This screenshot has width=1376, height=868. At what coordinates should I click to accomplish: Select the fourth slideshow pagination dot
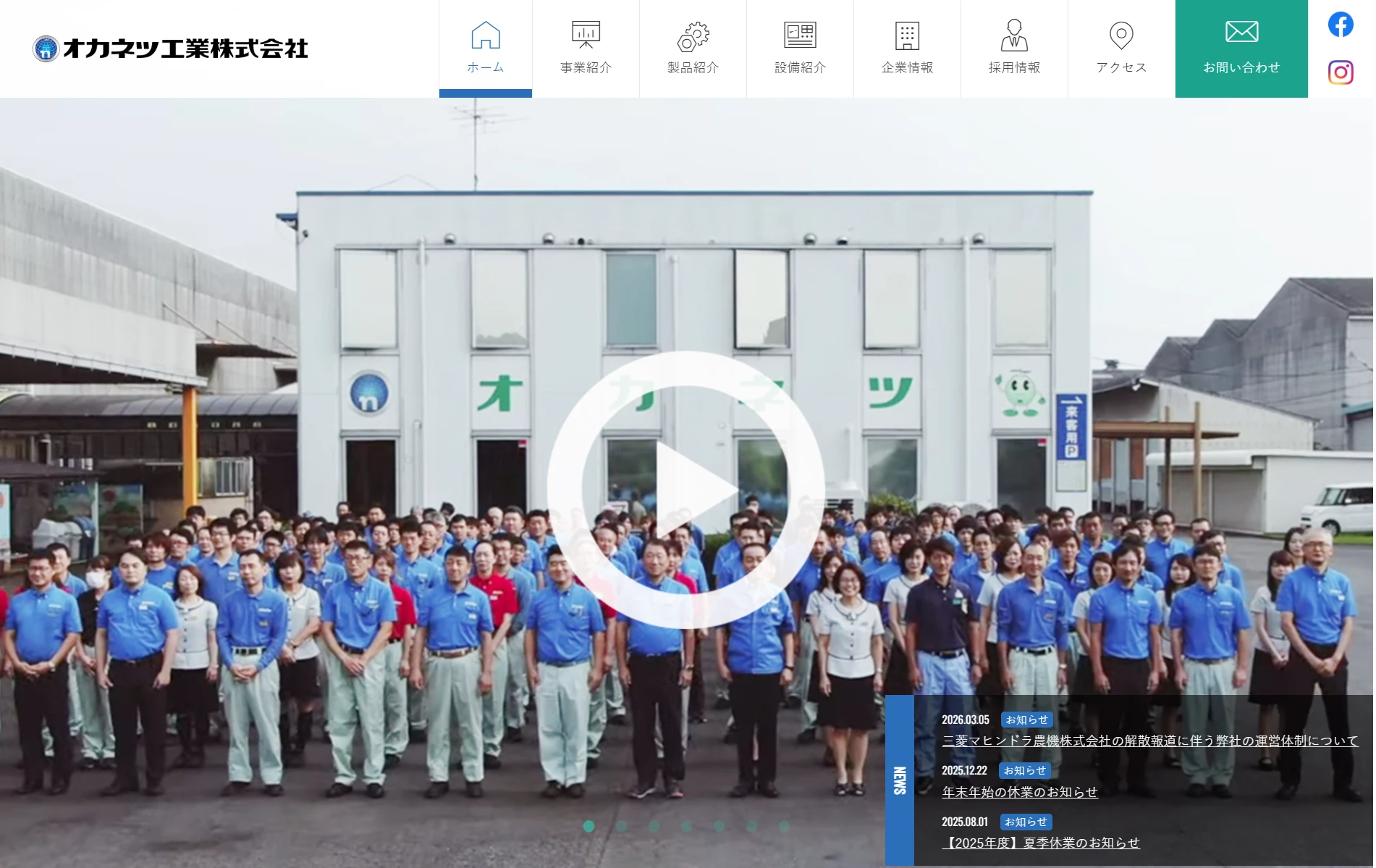686,826
